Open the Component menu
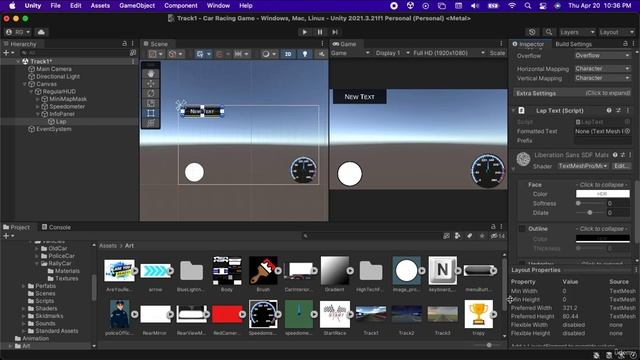640x360 pixels. (x=181, y=6)
